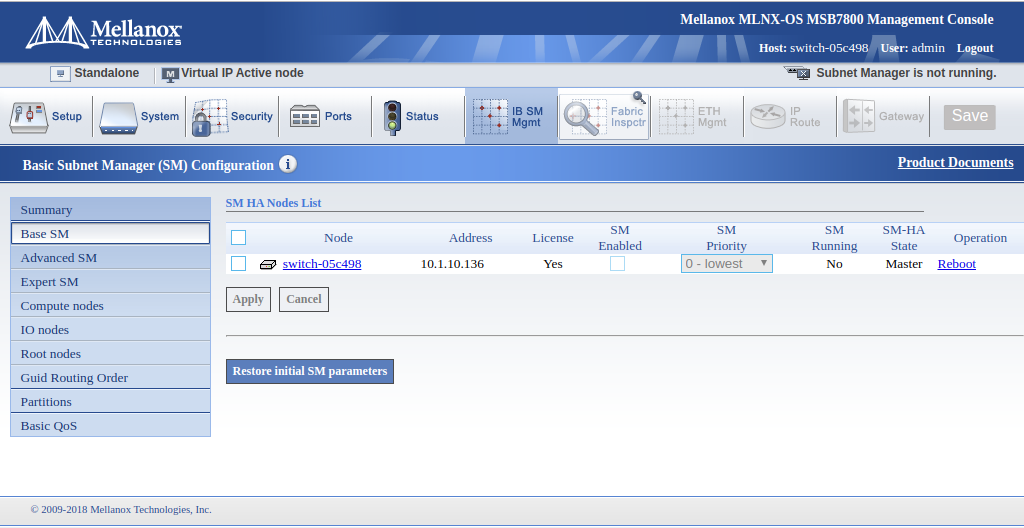Open the Root nodes sidebar tab
1024x528 pixels.
tap(110, 354)
